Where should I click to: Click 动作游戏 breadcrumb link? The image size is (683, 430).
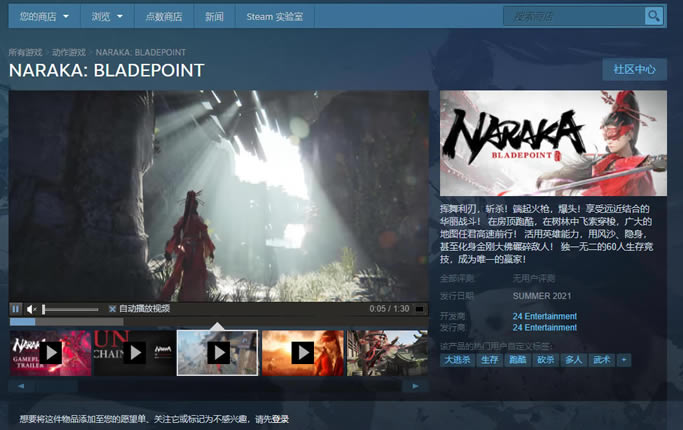[x=69, y=52]
